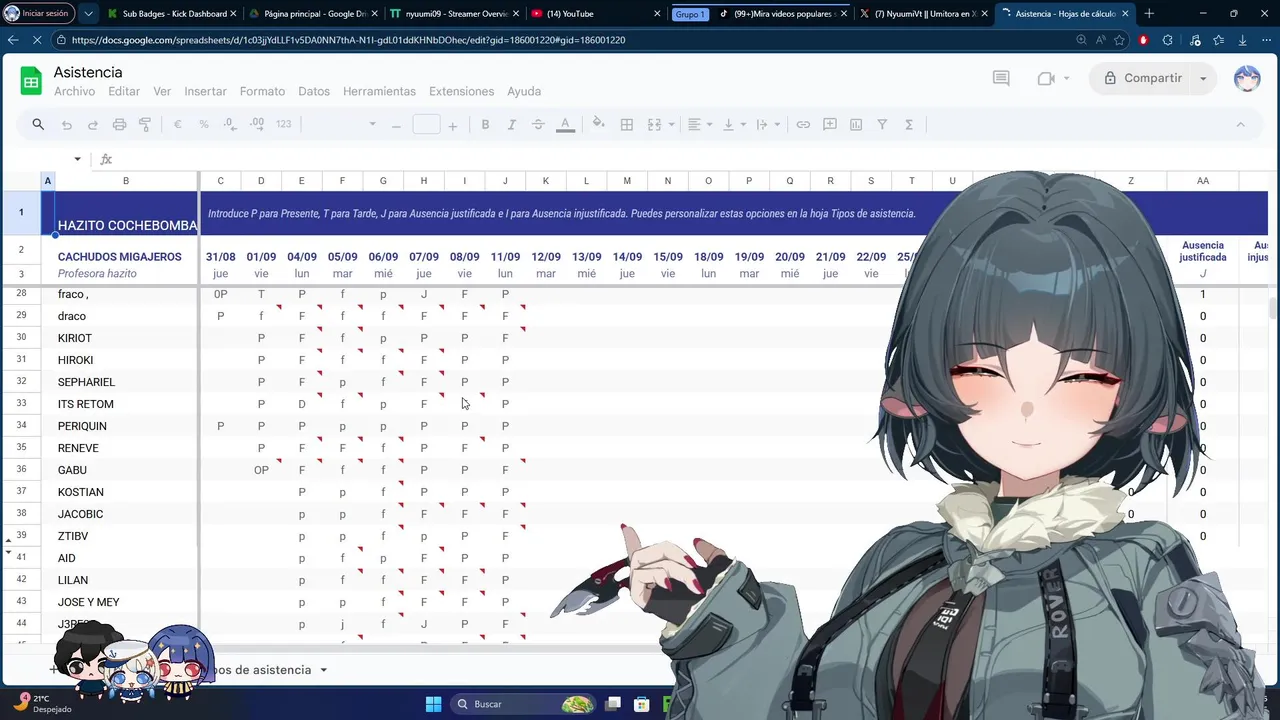Click the Compartir share button

pyautogui.click(x=1143, y=78)
